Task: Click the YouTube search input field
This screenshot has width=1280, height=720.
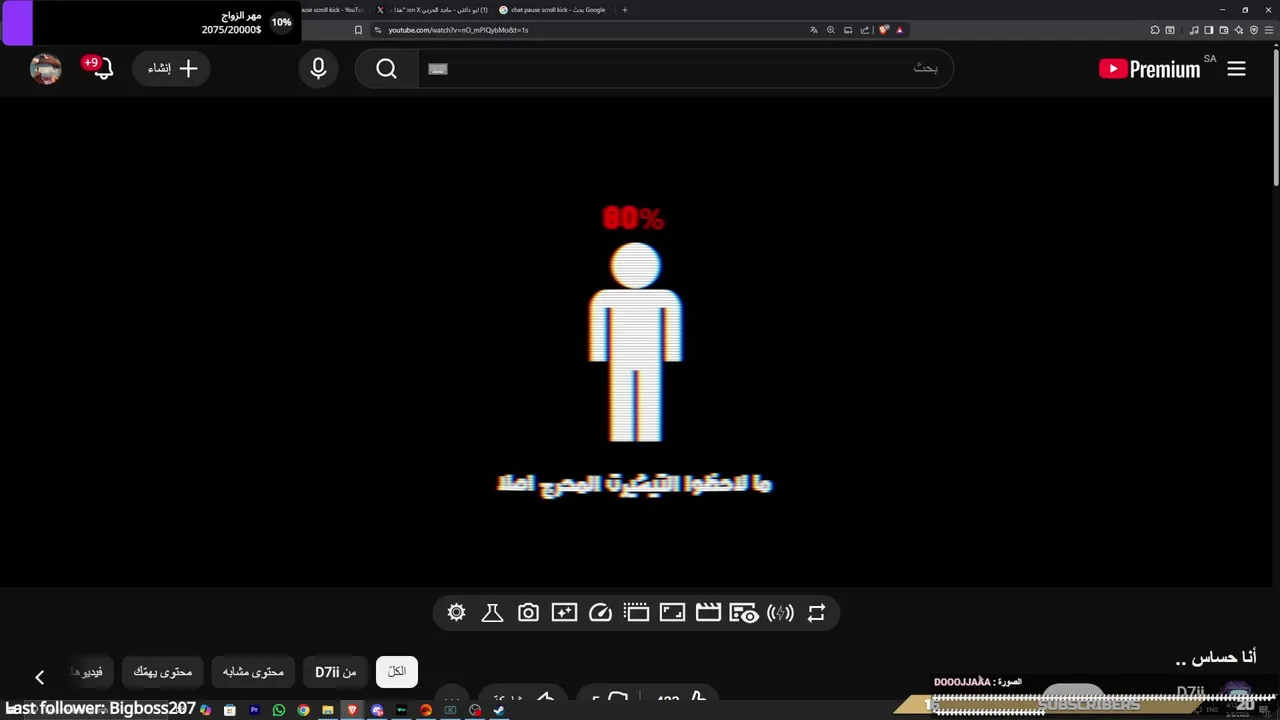Action: click(x=685, y=69)
